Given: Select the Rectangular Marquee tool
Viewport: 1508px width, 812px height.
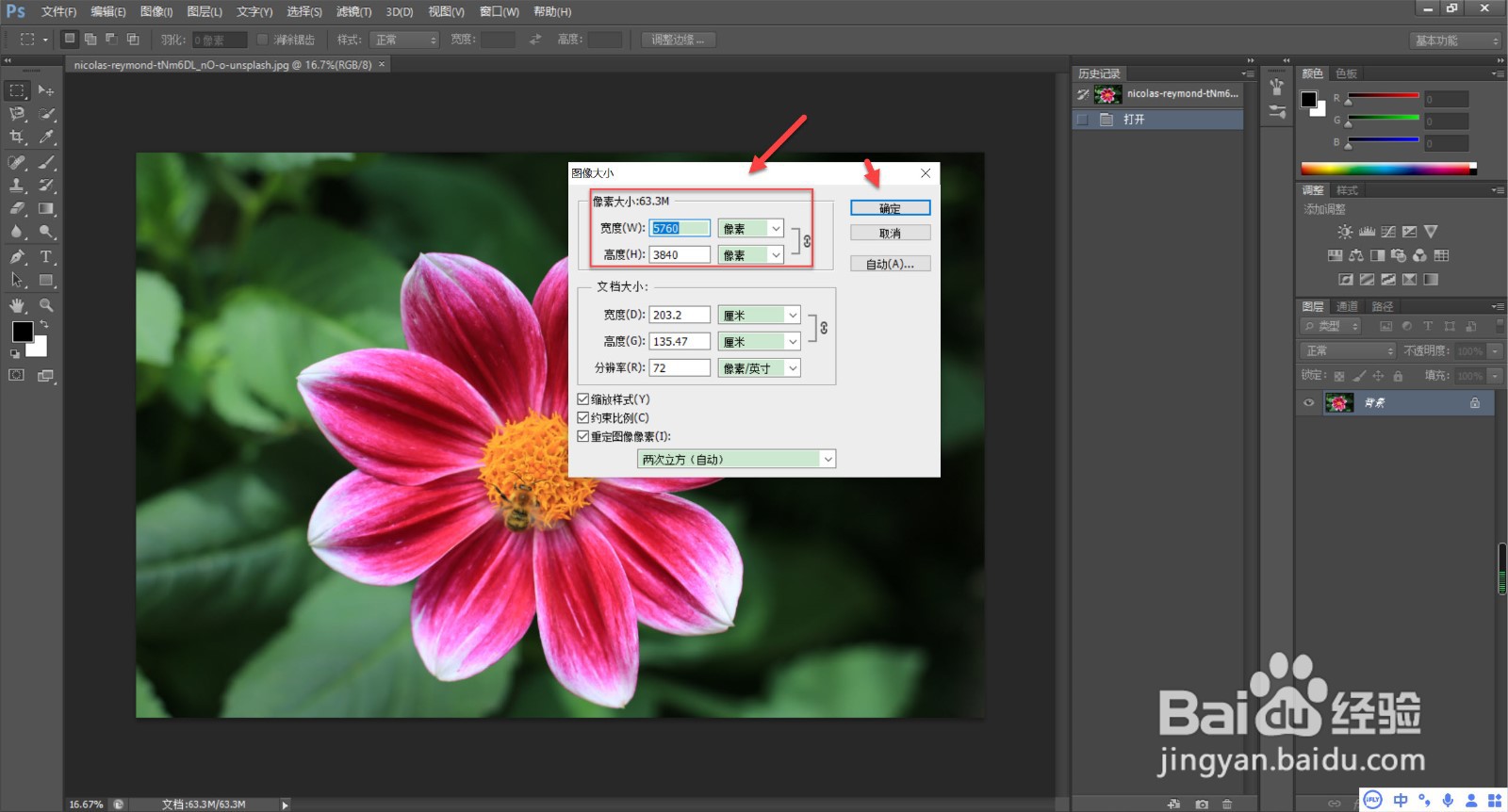Looking at the screenshot, I should point(17,90).
